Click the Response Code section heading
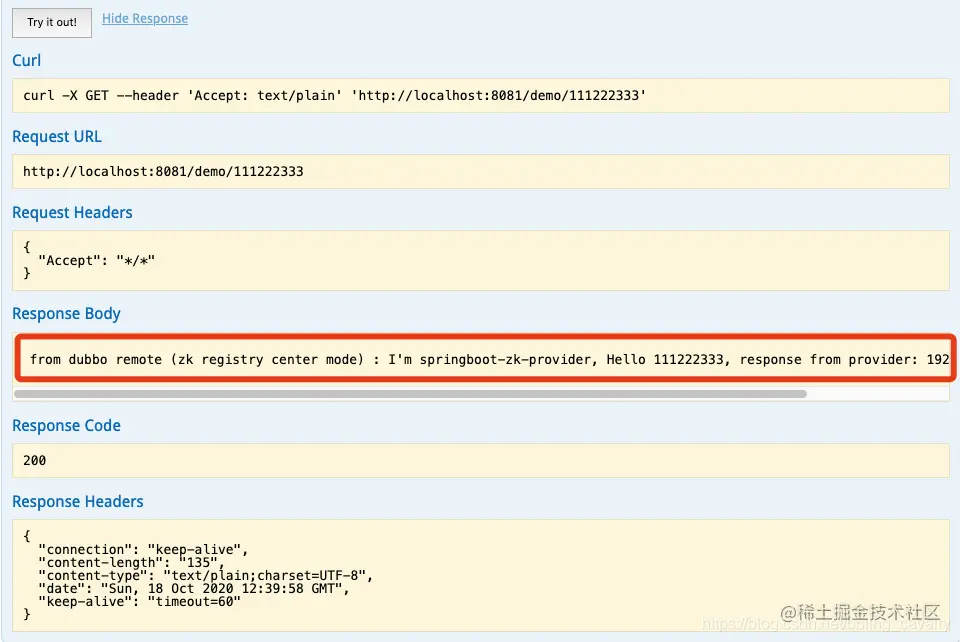Viewport: 960px width, 642px height. pyautogui.click(x=66, y=425)
